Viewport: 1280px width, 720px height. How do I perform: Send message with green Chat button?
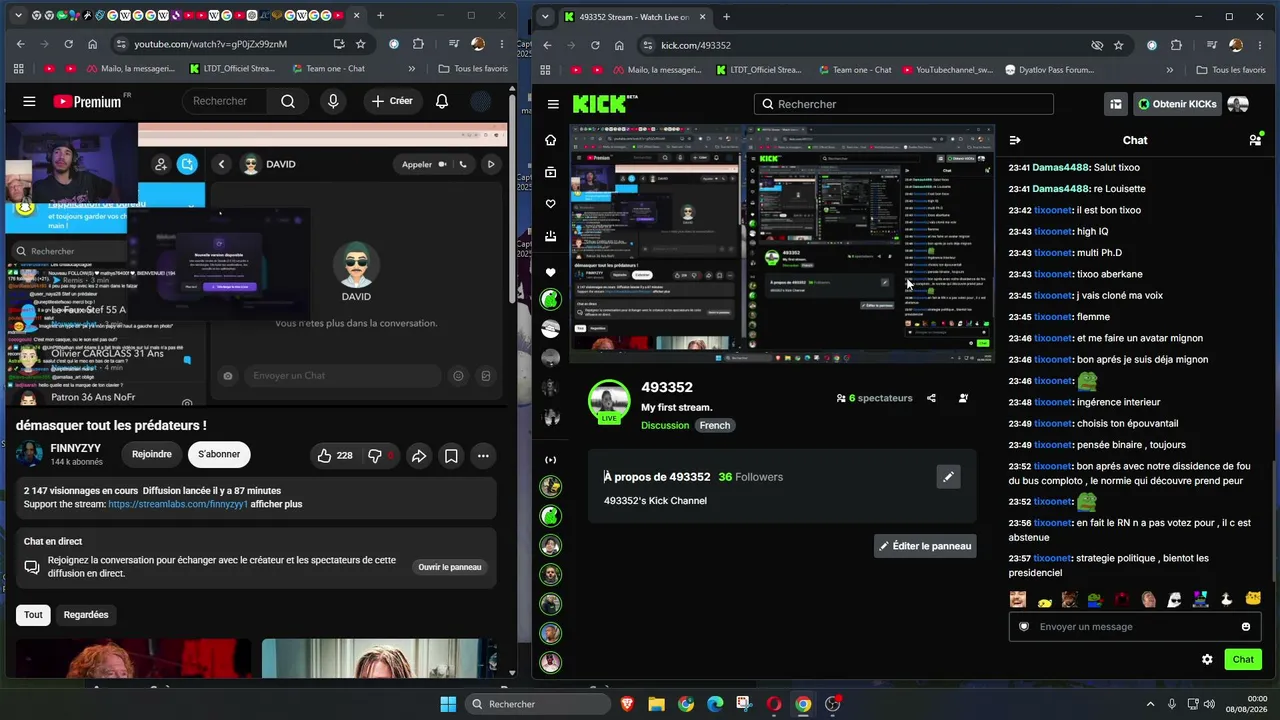[1243, 659]
